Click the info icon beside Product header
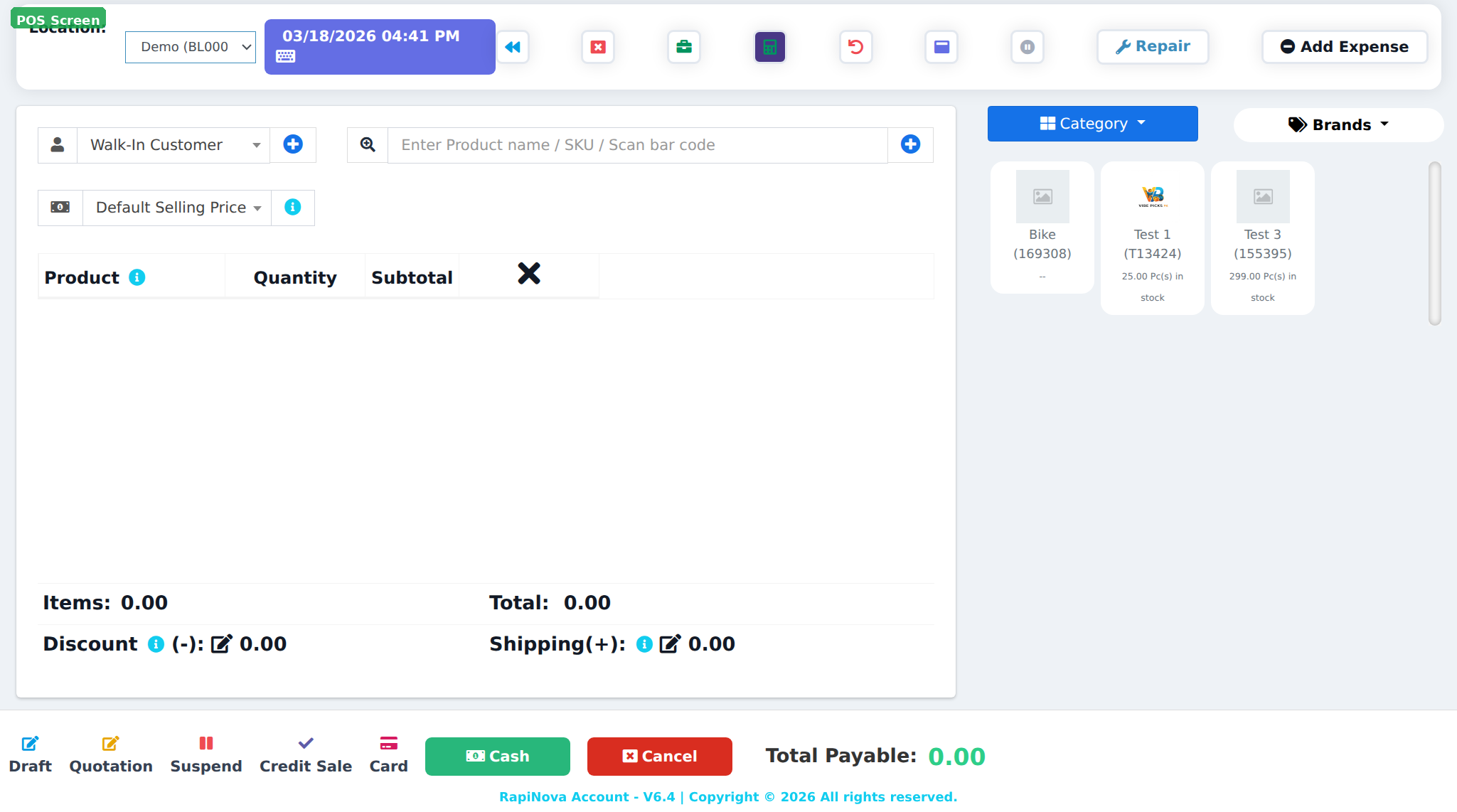 click(137, 277)
